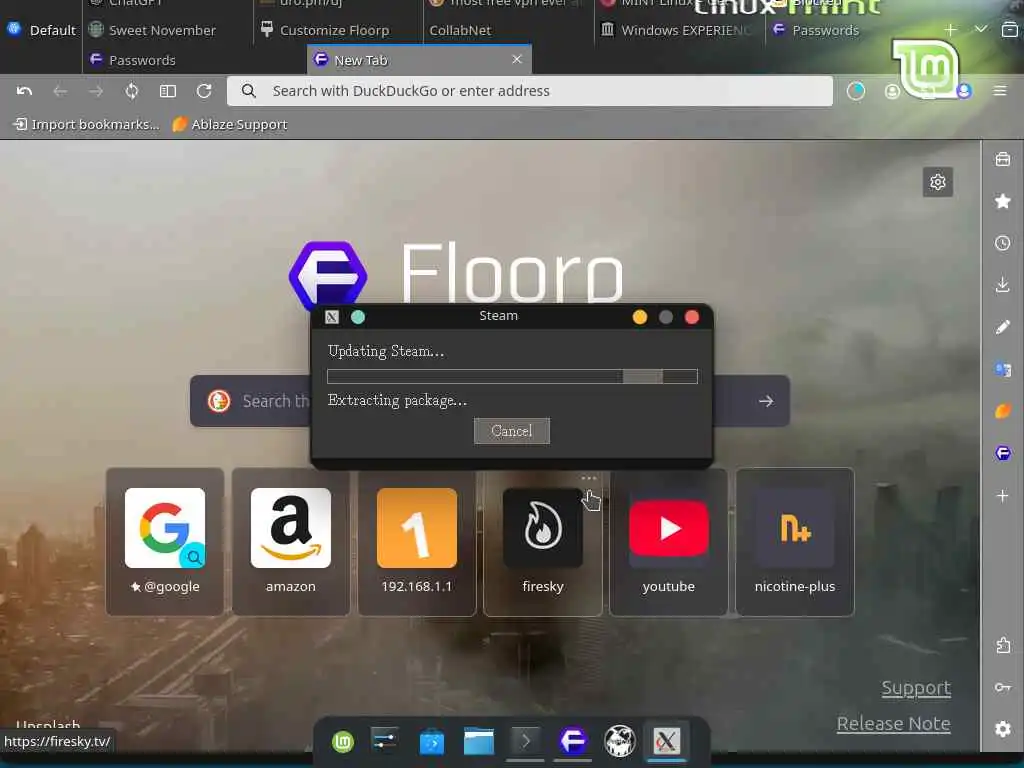
Task: Click the address bar search field
Action: 530,91
